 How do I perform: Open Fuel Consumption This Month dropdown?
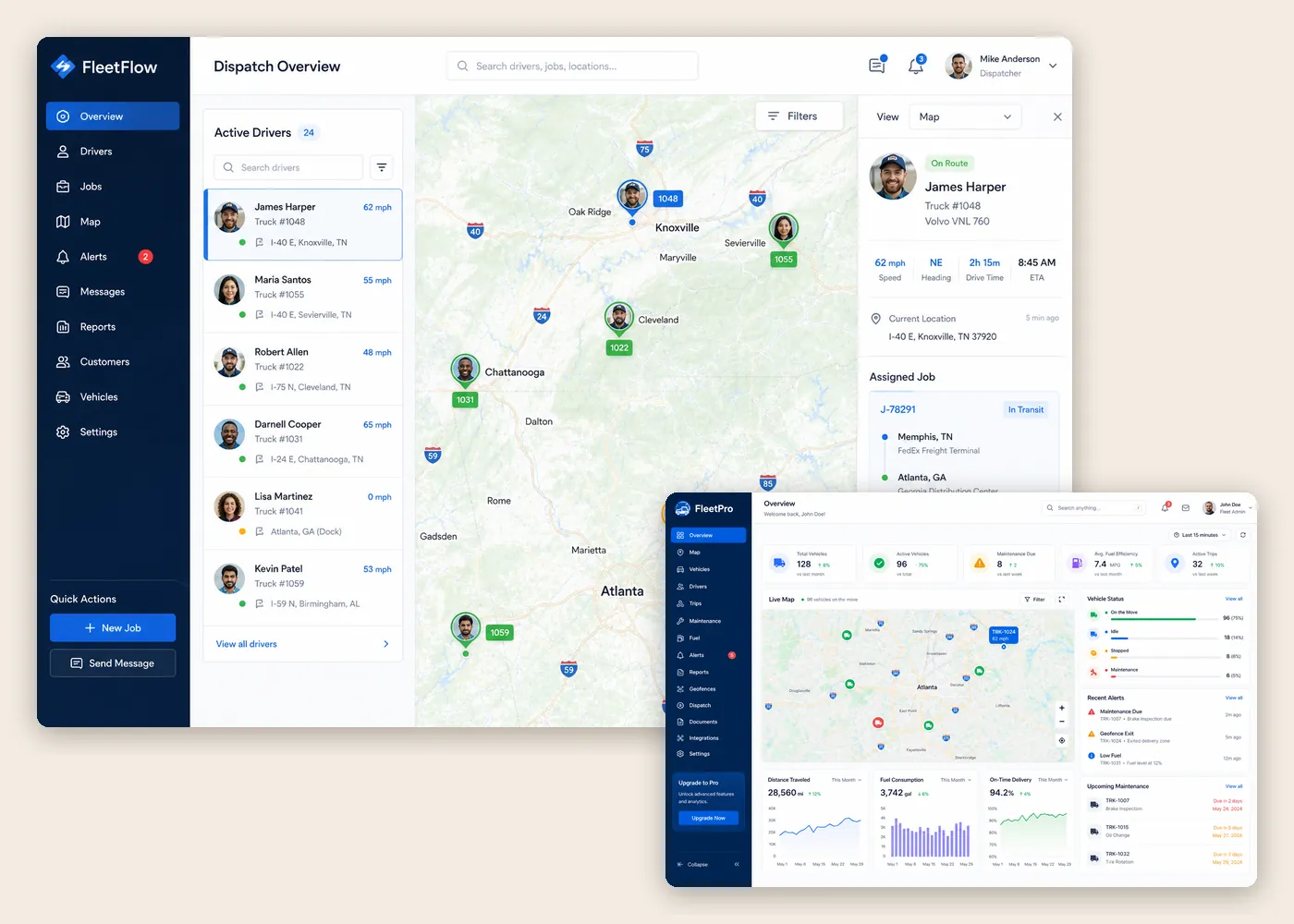pyautogui.click(x=956, y=780)
